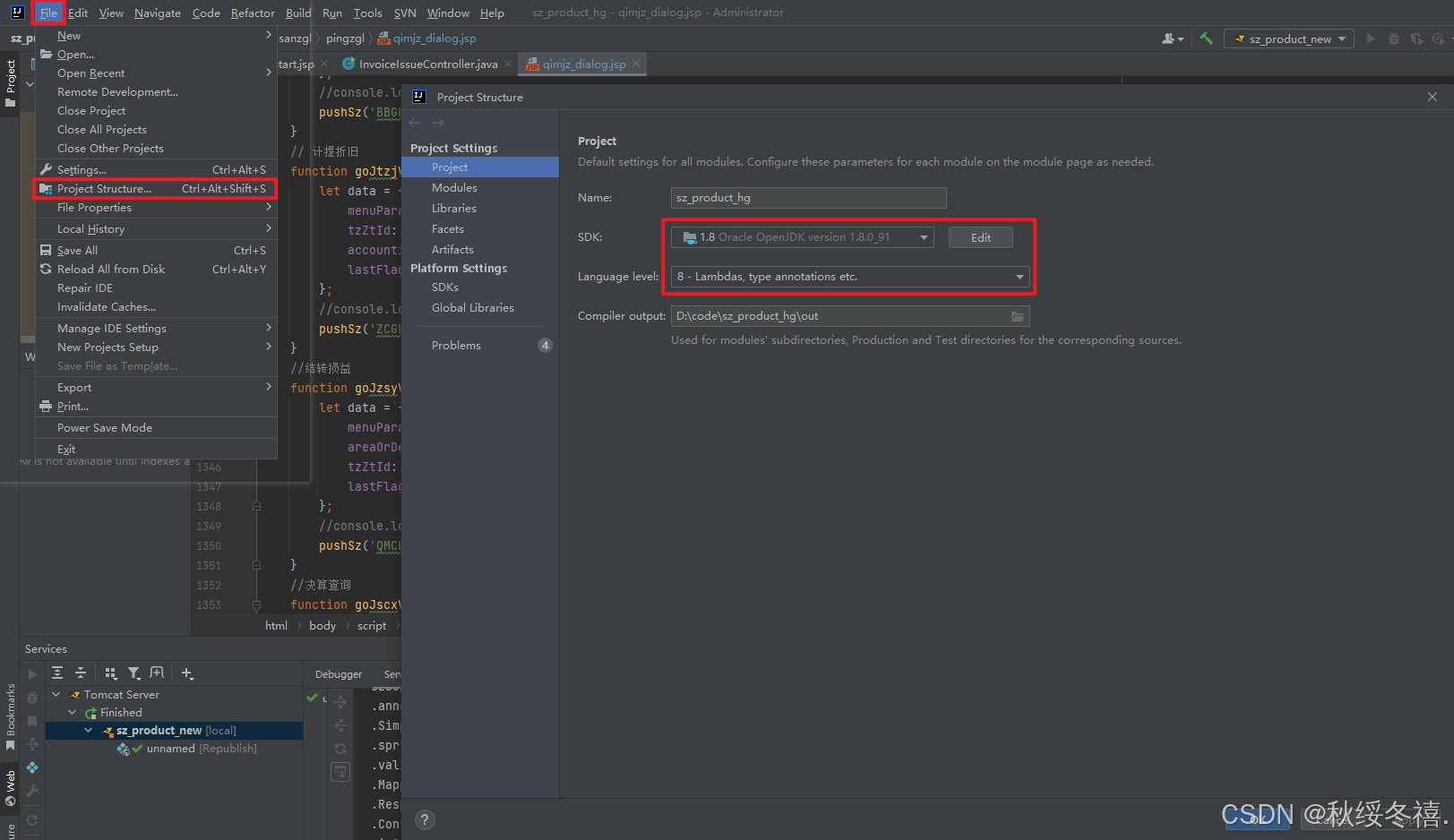Stop the server using the square icon
The width and height of the screenshot is (1454, 840).
(31, 721)
